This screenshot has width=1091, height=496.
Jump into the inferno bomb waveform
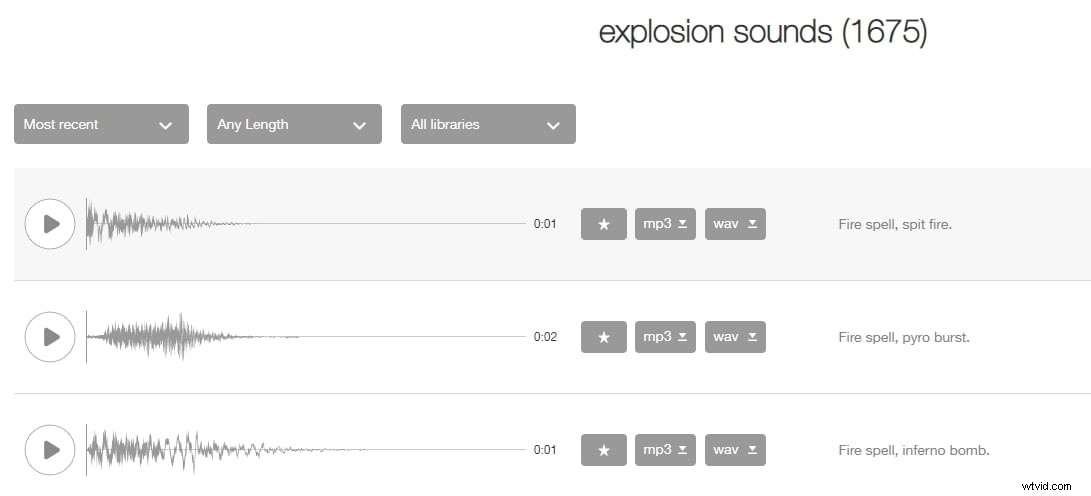pyautogui.click(x=306, y=450)
